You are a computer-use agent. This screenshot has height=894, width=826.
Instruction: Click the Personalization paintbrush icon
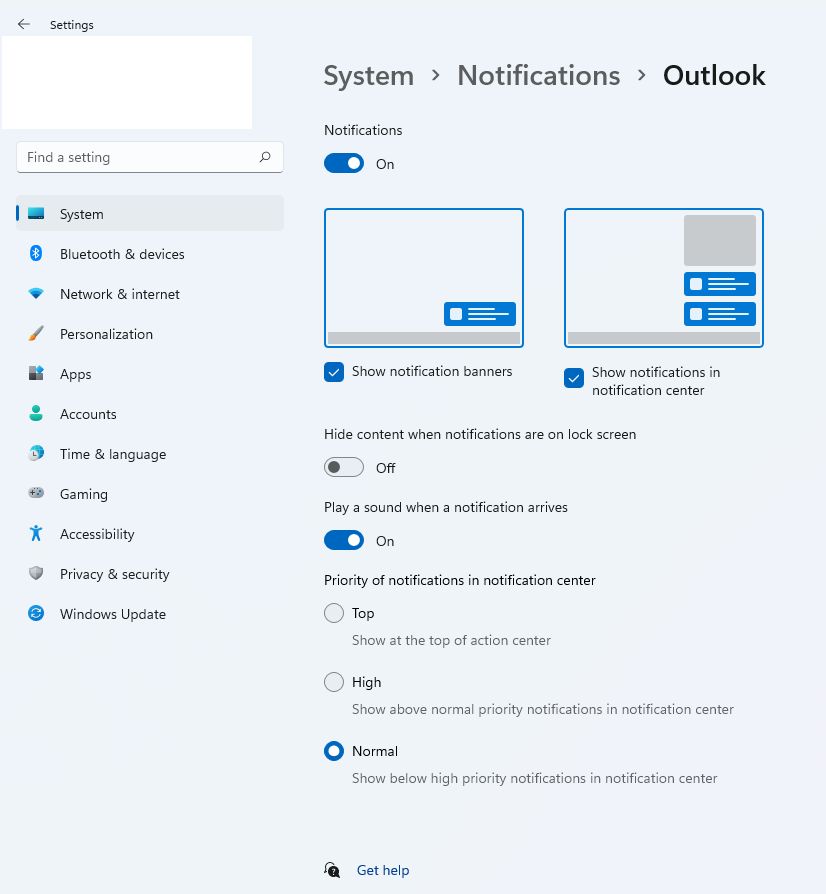[36, 334]
